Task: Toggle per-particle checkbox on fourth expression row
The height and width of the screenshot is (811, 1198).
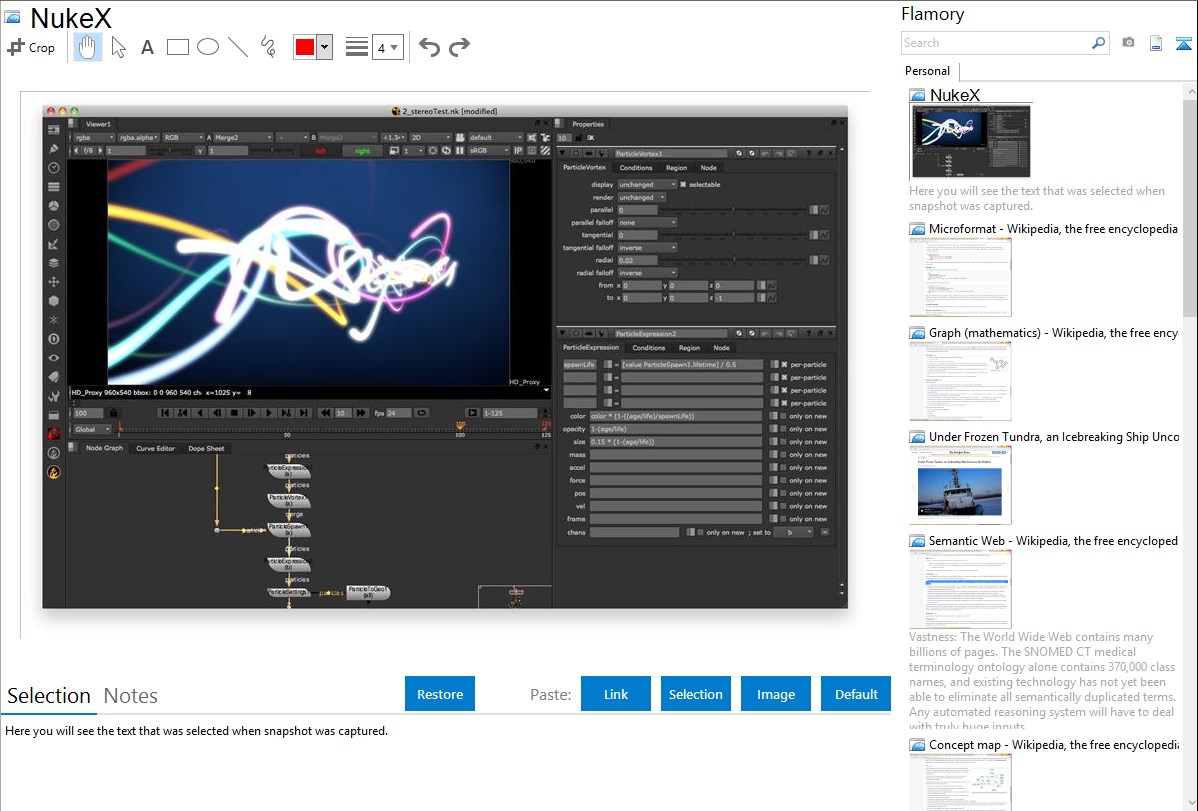Action: pos(784,403)
